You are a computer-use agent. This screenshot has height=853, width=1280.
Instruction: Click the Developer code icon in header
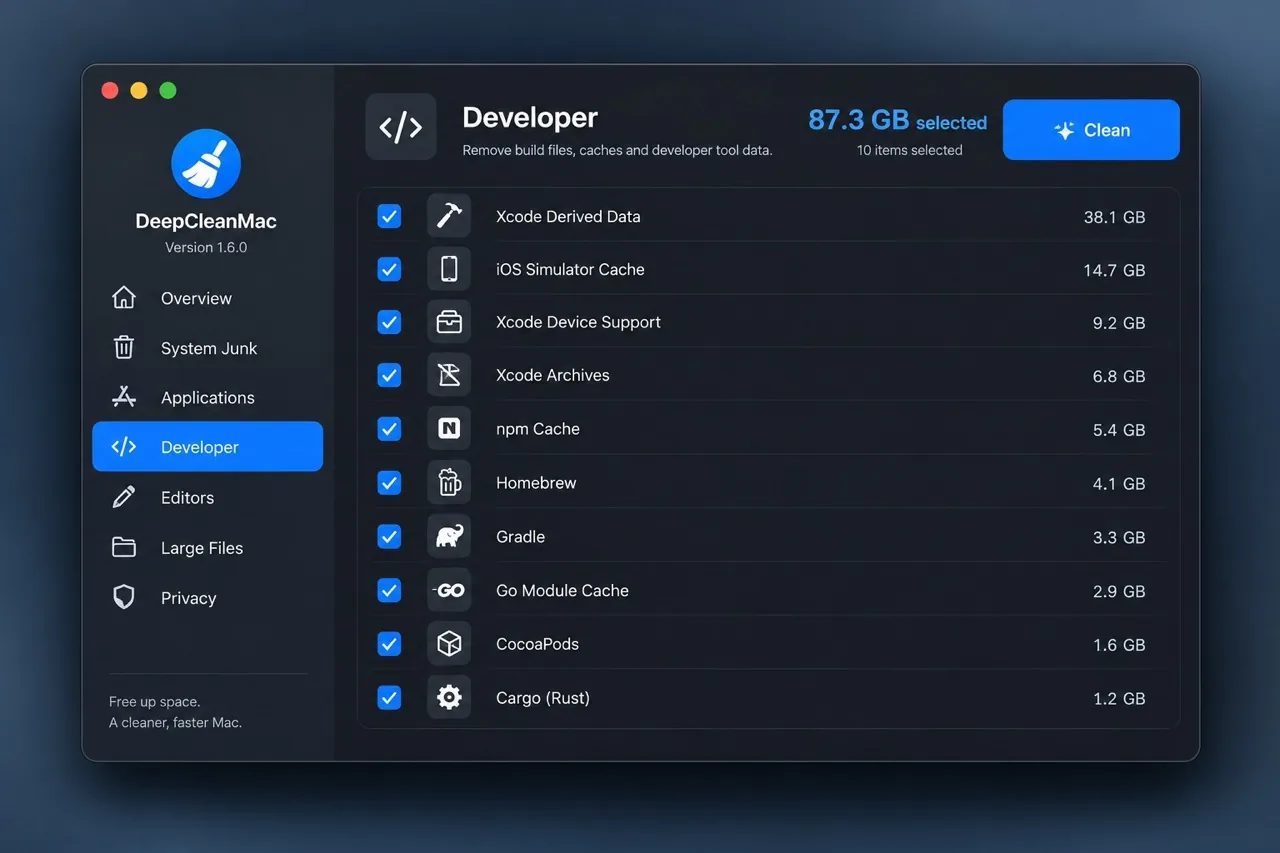point(401,127)
